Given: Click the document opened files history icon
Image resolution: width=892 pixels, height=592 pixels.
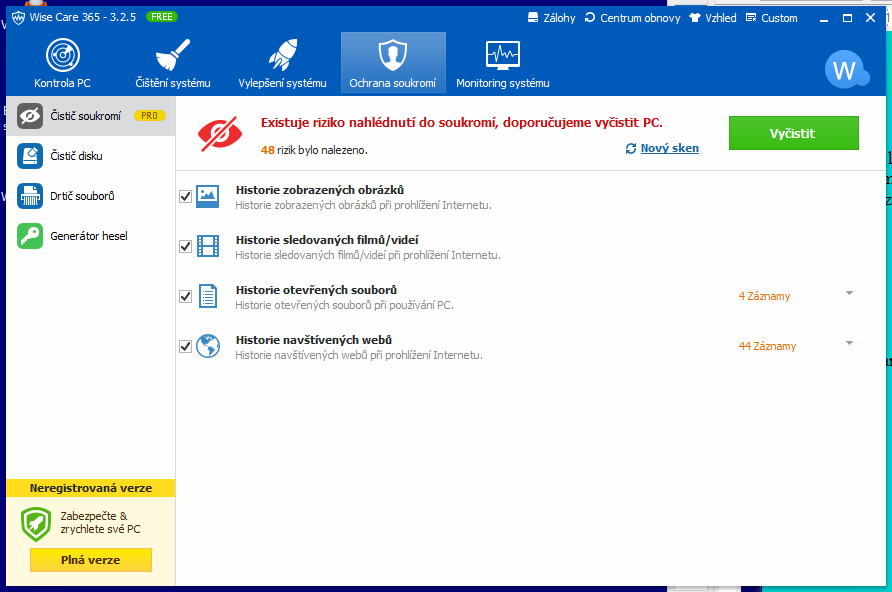Looking at the screenshot, I should (208, 296).
